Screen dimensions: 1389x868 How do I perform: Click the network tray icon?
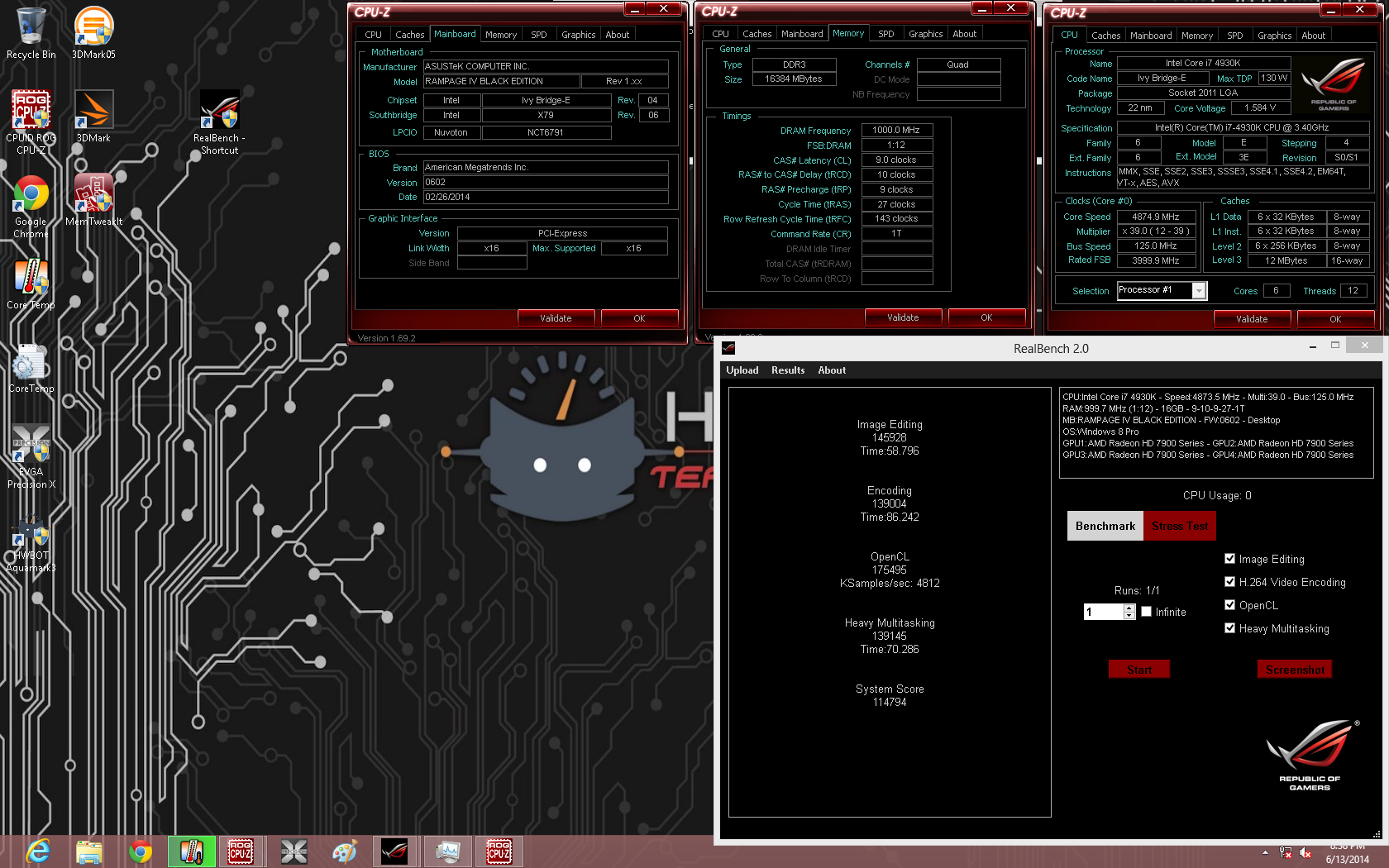click(x=1286, y=852)
